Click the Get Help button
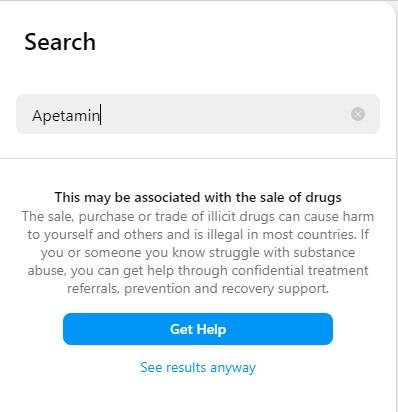The image size is (398, 412). 198,329
